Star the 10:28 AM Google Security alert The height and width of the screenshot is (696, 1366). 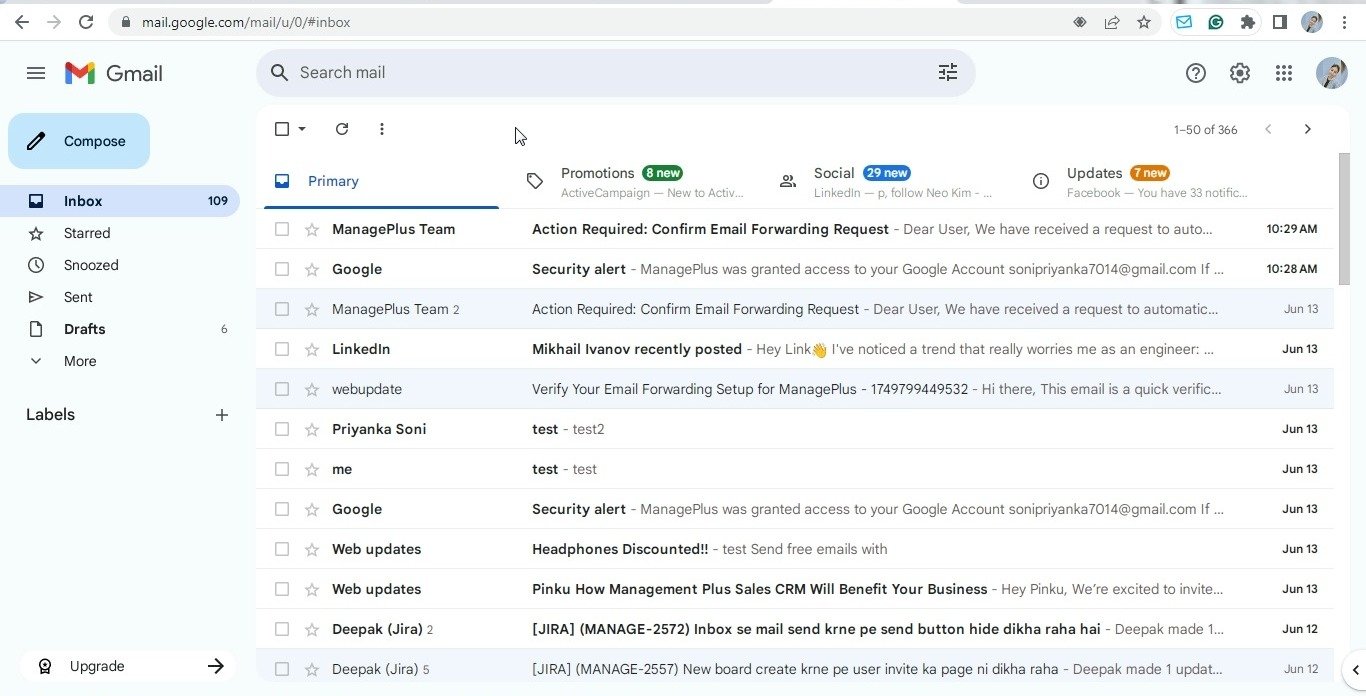pos(312,269)
